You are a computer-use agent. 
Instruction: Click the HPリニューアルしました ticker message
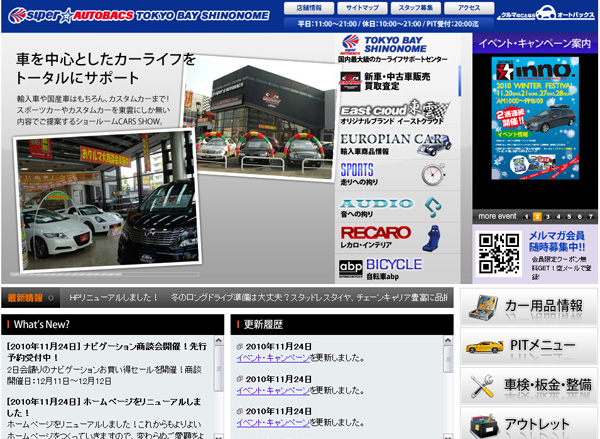click(x=114, y=297)
